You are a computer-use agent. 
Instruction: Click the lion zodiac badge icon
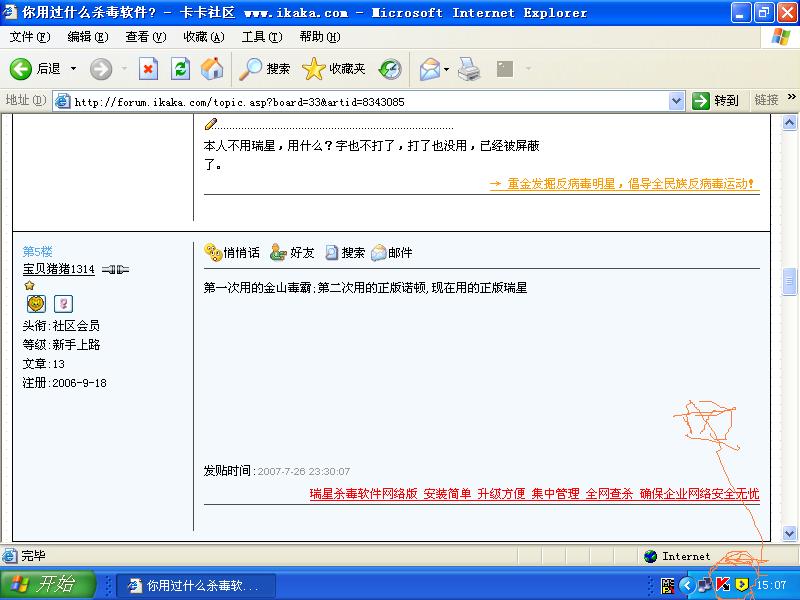(36, 304)
